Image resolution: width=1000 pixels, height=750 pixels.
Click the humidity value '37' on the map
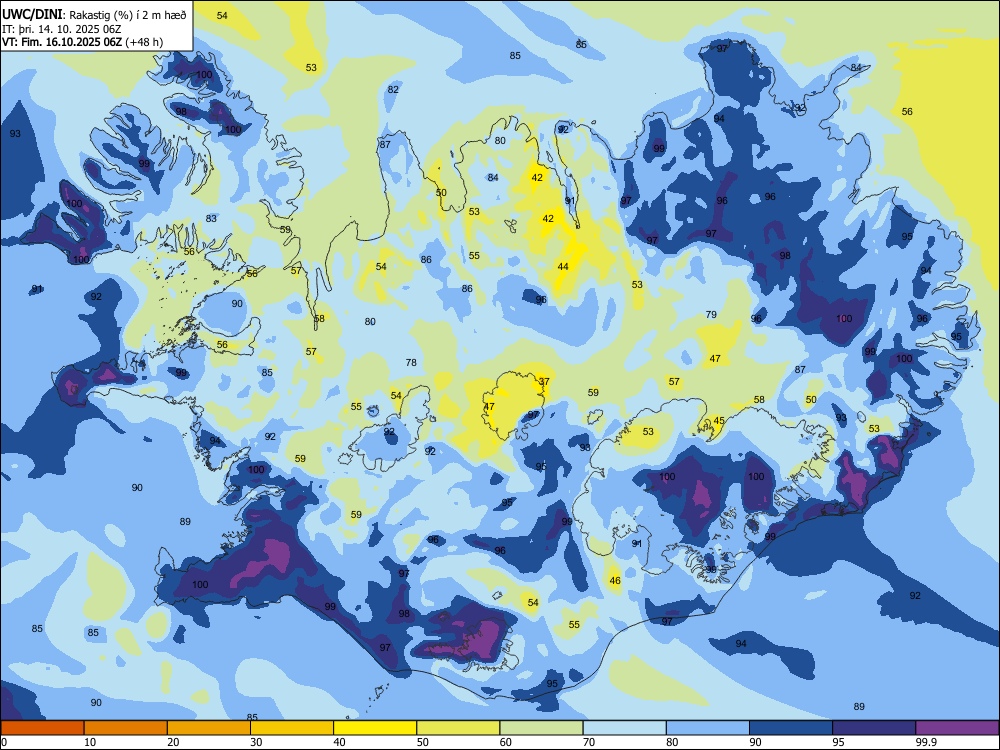(544, 381)
